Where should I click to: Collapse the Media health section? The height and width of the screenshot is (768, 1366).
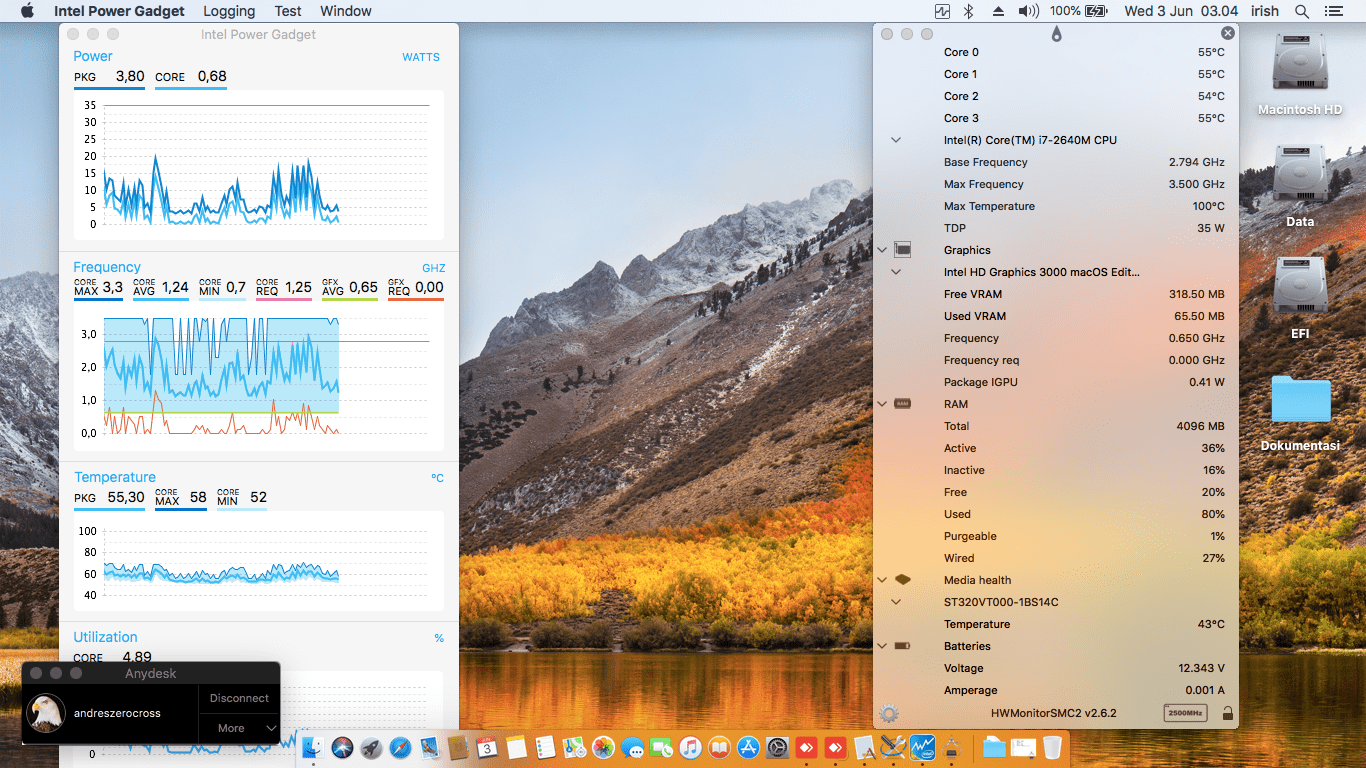882,580
